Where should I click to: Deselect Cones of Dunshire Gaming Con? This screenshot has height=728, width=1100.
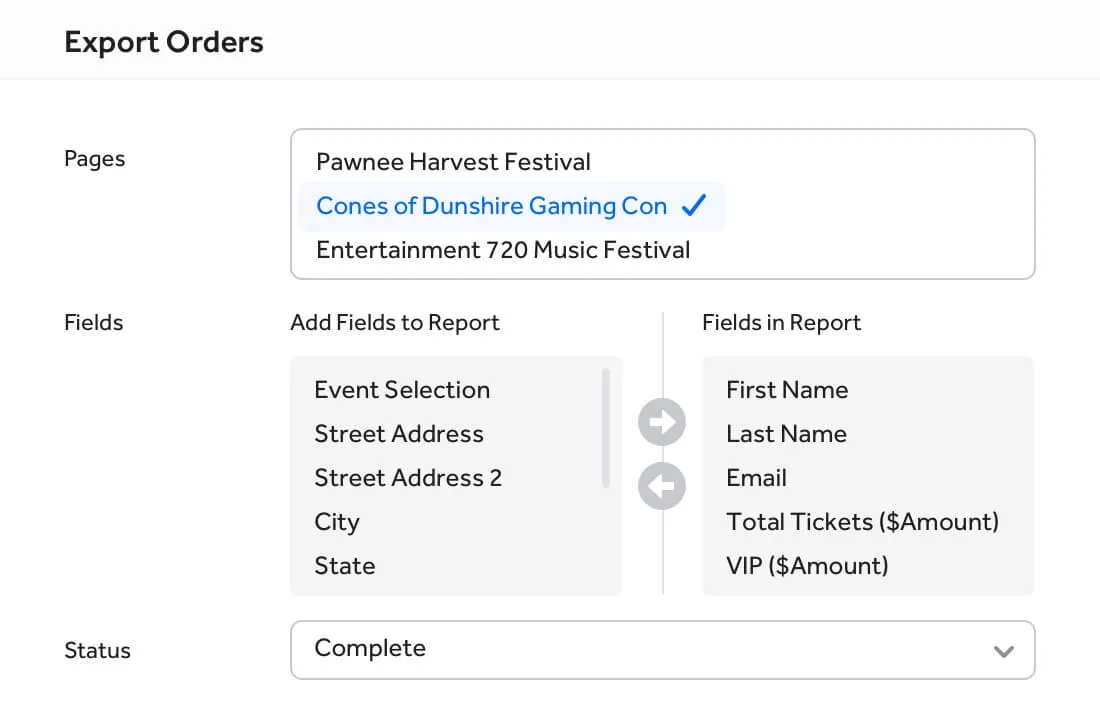pyautogui.click(x=491, y=206)
